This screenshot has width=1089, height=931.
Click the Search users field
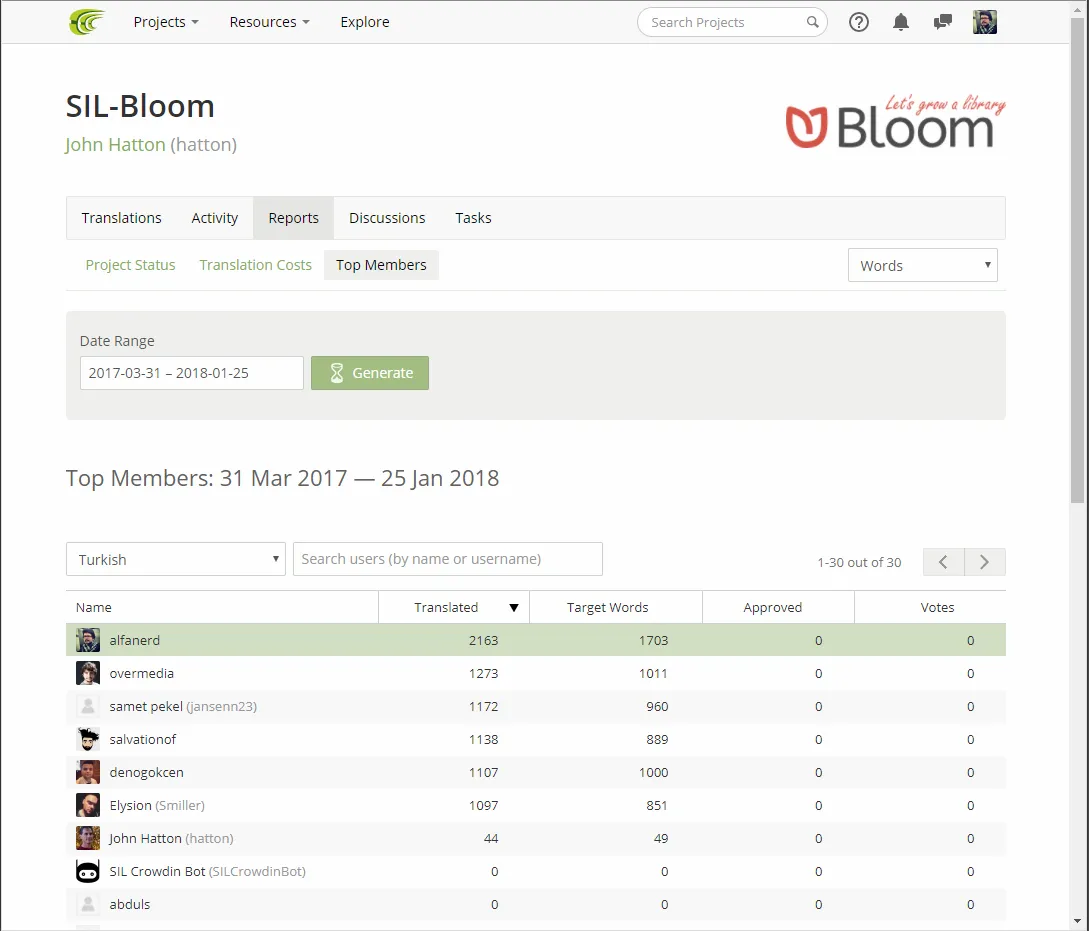[448, 559]
